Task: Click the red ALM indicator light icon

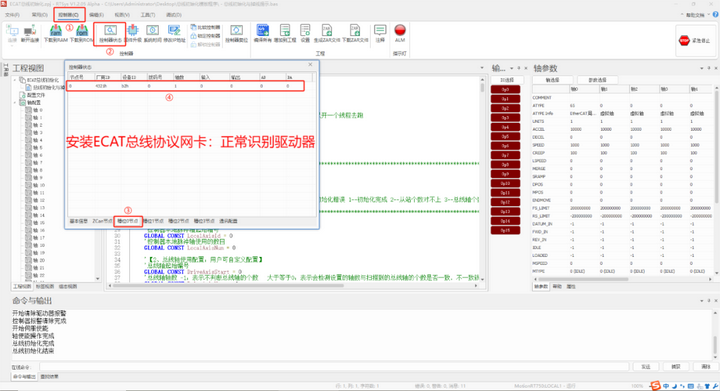Action: 400,30
